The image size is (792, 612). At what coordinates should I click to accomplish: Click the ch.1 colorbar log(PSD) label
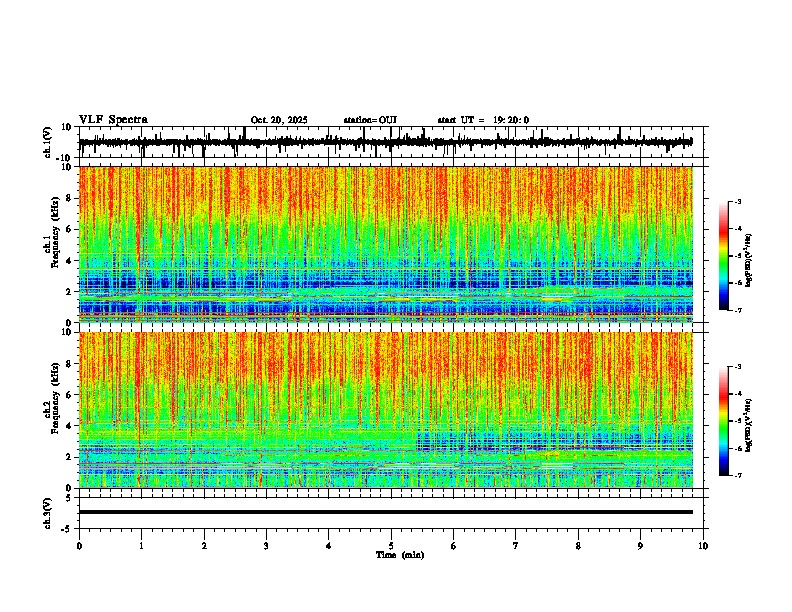click(748, 261)
